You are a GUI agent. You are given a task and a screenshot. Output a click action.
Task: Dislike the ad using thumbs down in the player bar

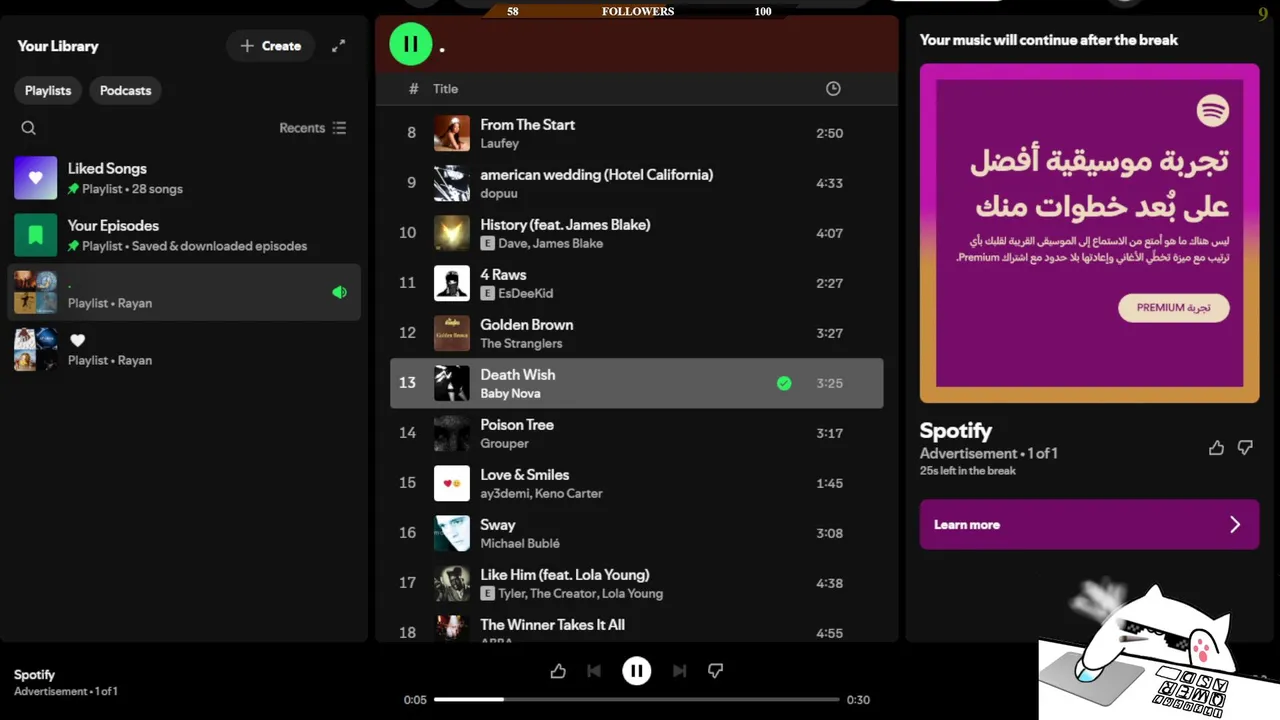(715, 671)
